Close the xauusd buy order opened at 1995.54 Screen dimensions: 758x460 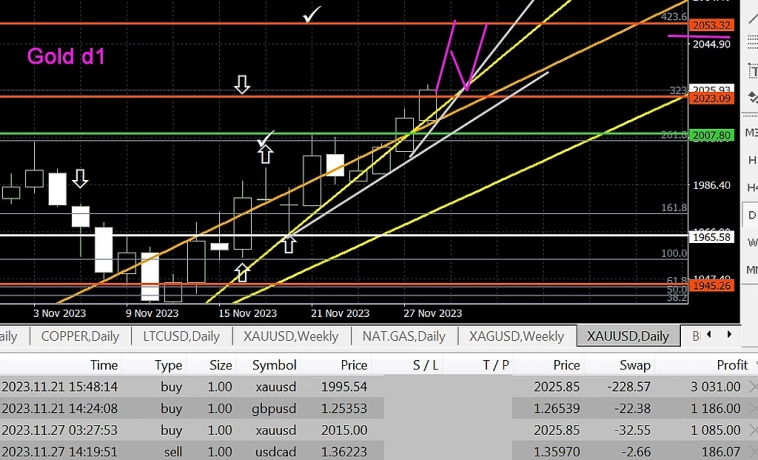[752, 386]
